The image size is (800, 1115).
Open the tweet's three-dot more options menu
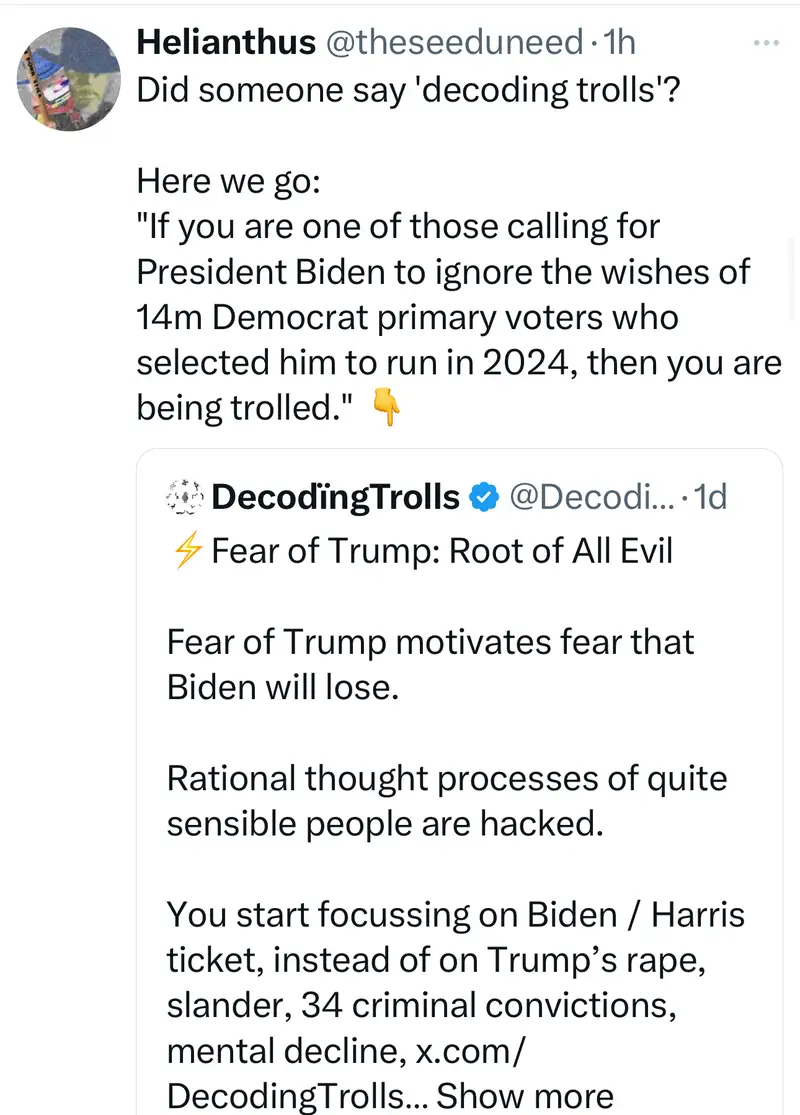(x=765, y=43)
